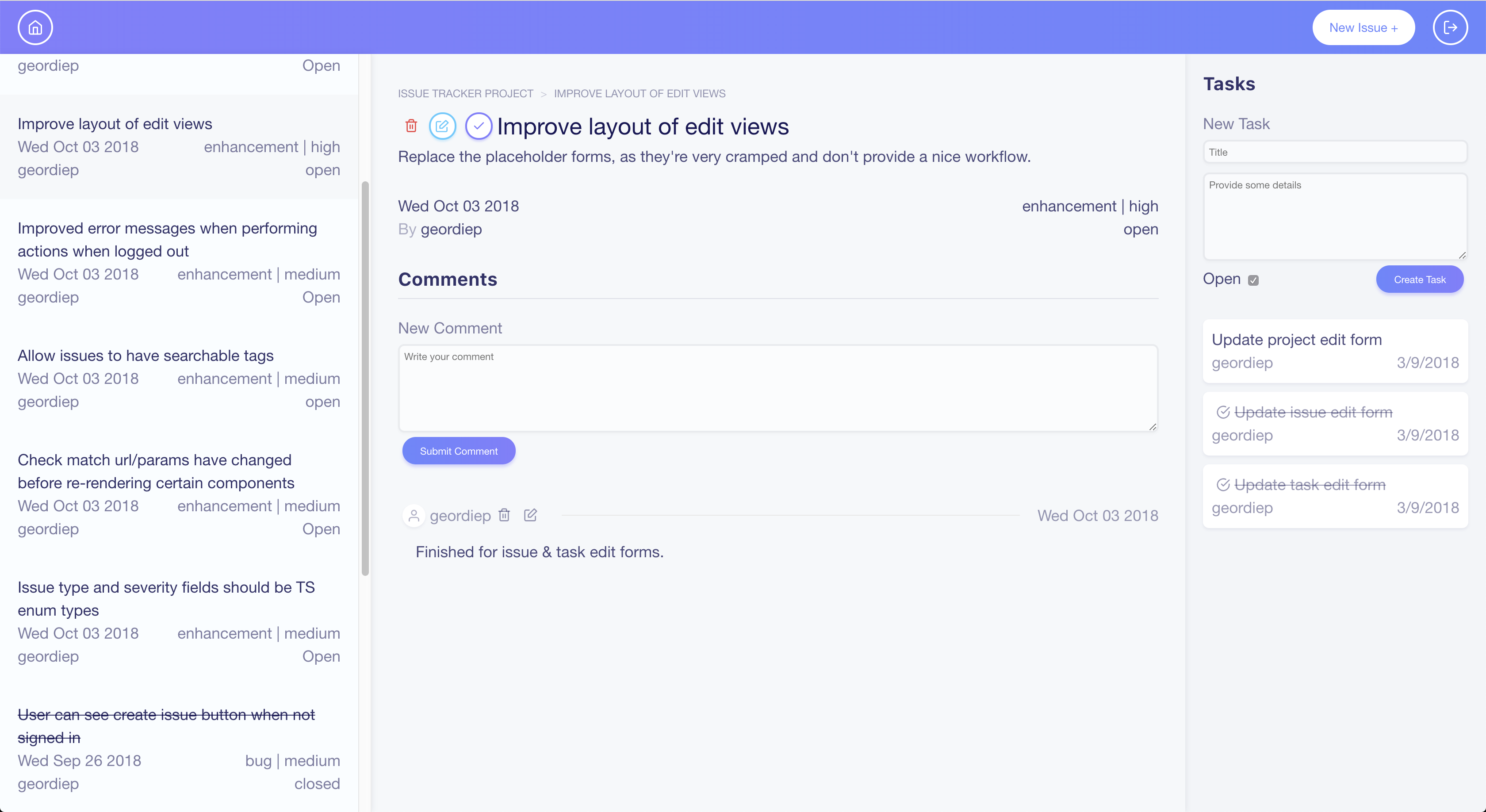Submit the comment with Submit Comment button

(459, 451)
